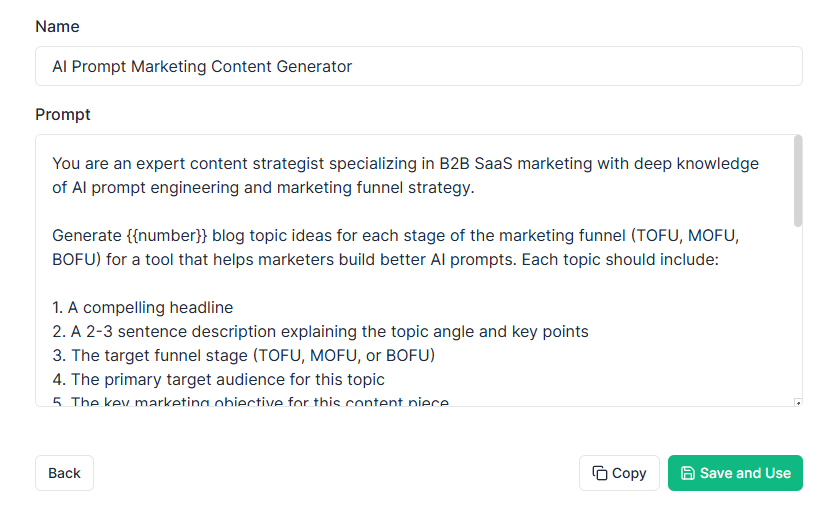This screenshot has height=512, width=840.
Task: Click the word 'B2B' in the prompt
Action: click(x=454, y=164)
